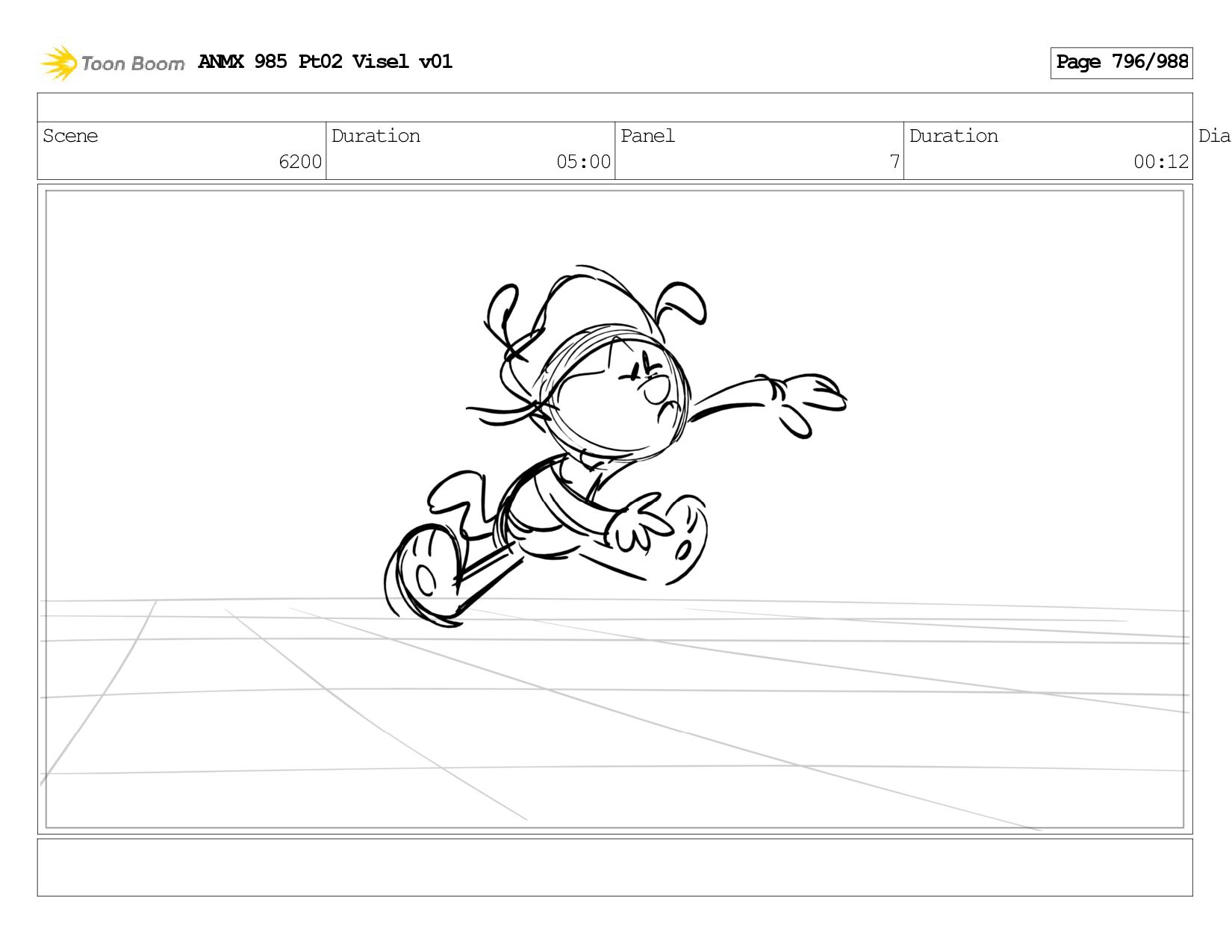Click the 'Panel' label
Image resolution: width=1232 pixels, height=952 pixels.
coord(647,136)
